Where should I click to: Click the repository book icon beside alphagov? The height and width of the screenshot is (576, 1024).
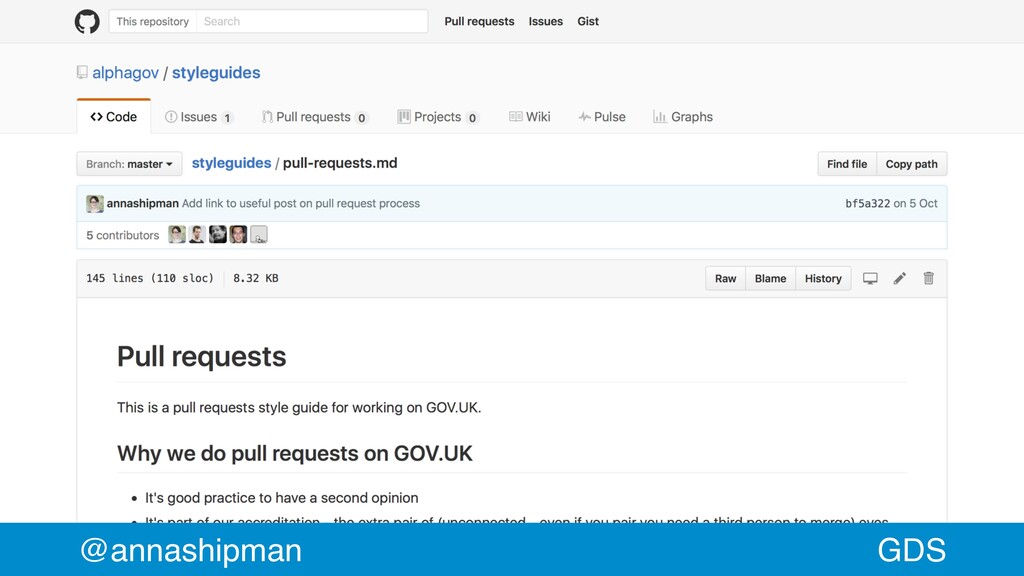click(82, 72)
